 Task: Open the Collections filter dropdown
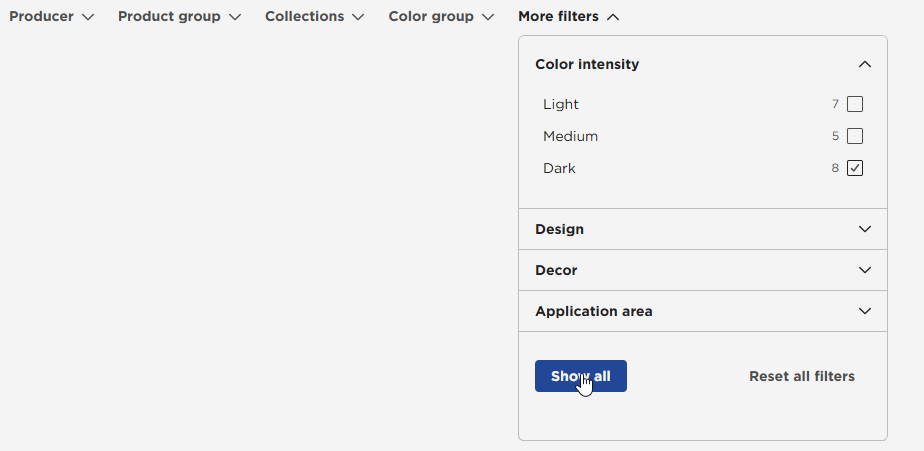(x=304, y=17)
